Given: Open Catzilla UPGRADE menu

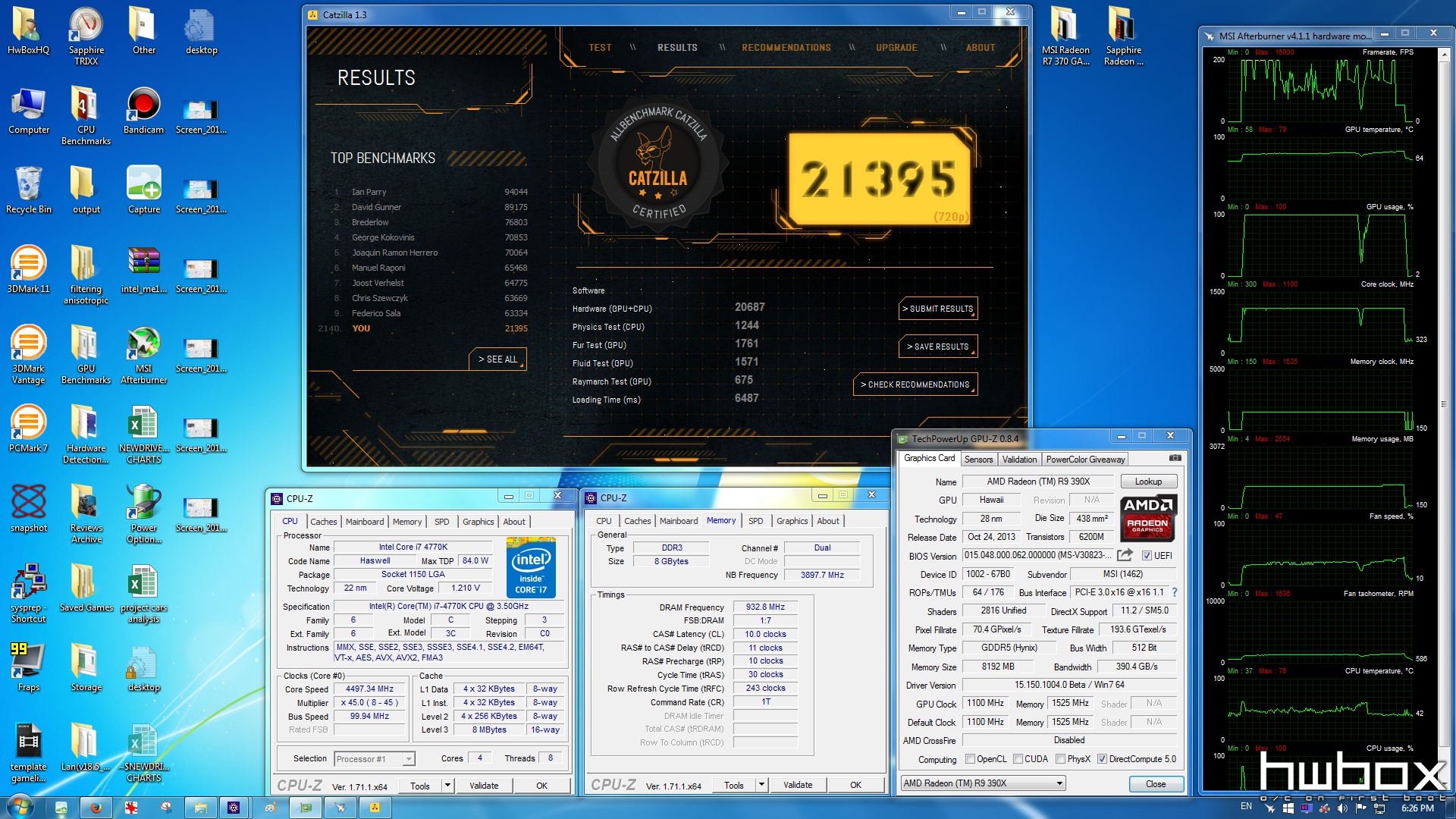Looking at the screenshot, I should pos(896,47).
